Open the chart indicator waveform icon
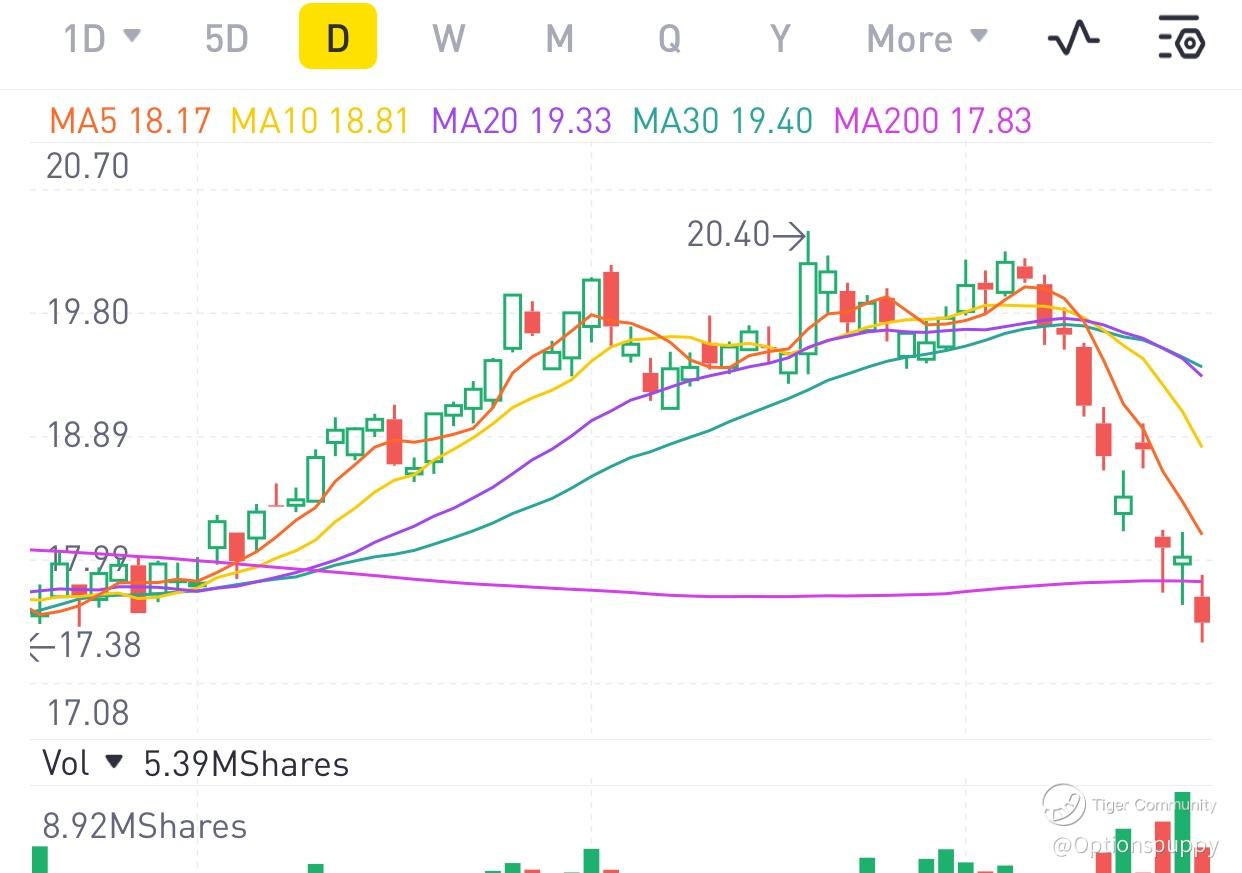The height and width of the screenshot is (873, 1242). (x=1073, y=39)
